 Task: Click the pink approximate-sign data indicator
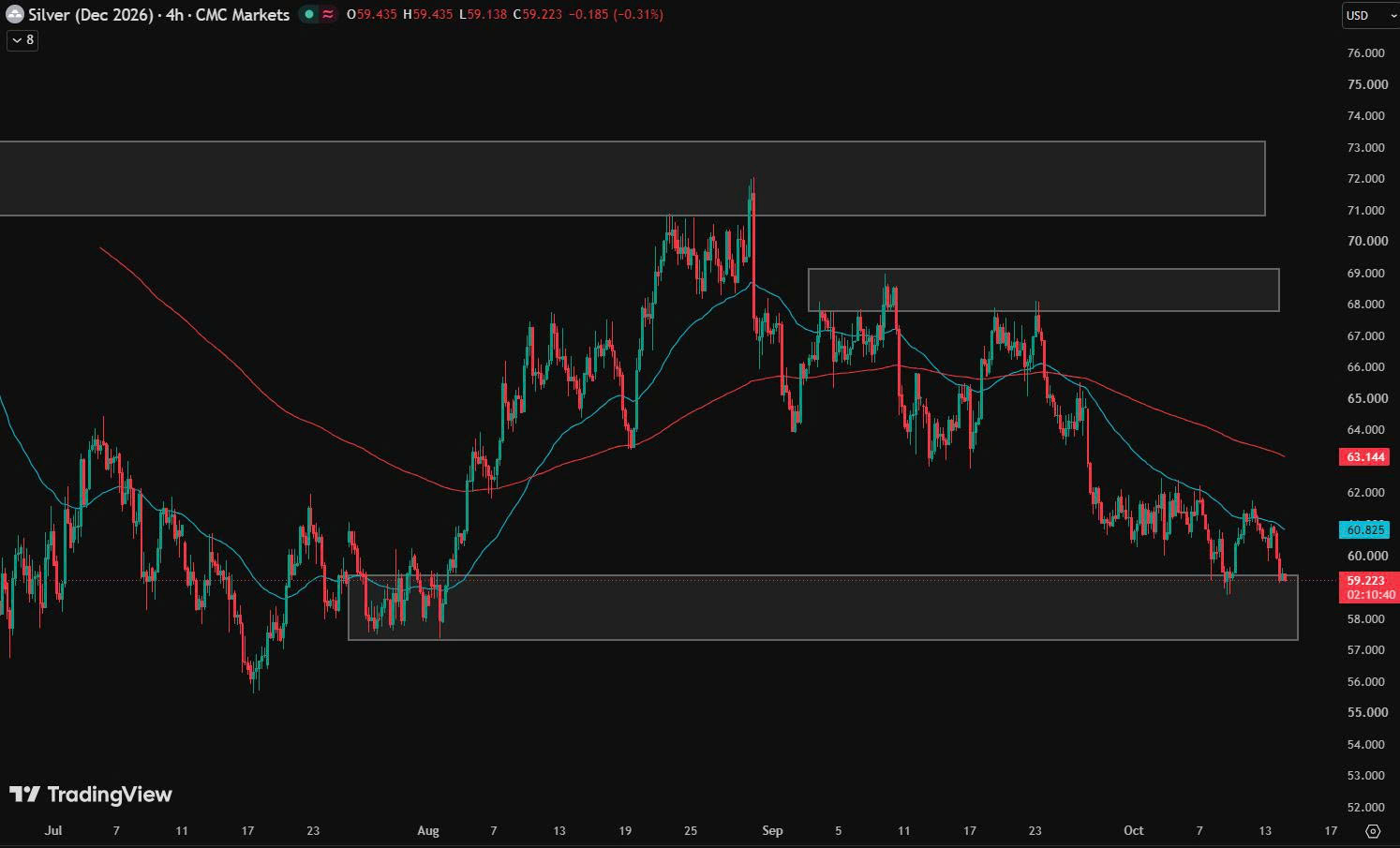coord(328,14)
